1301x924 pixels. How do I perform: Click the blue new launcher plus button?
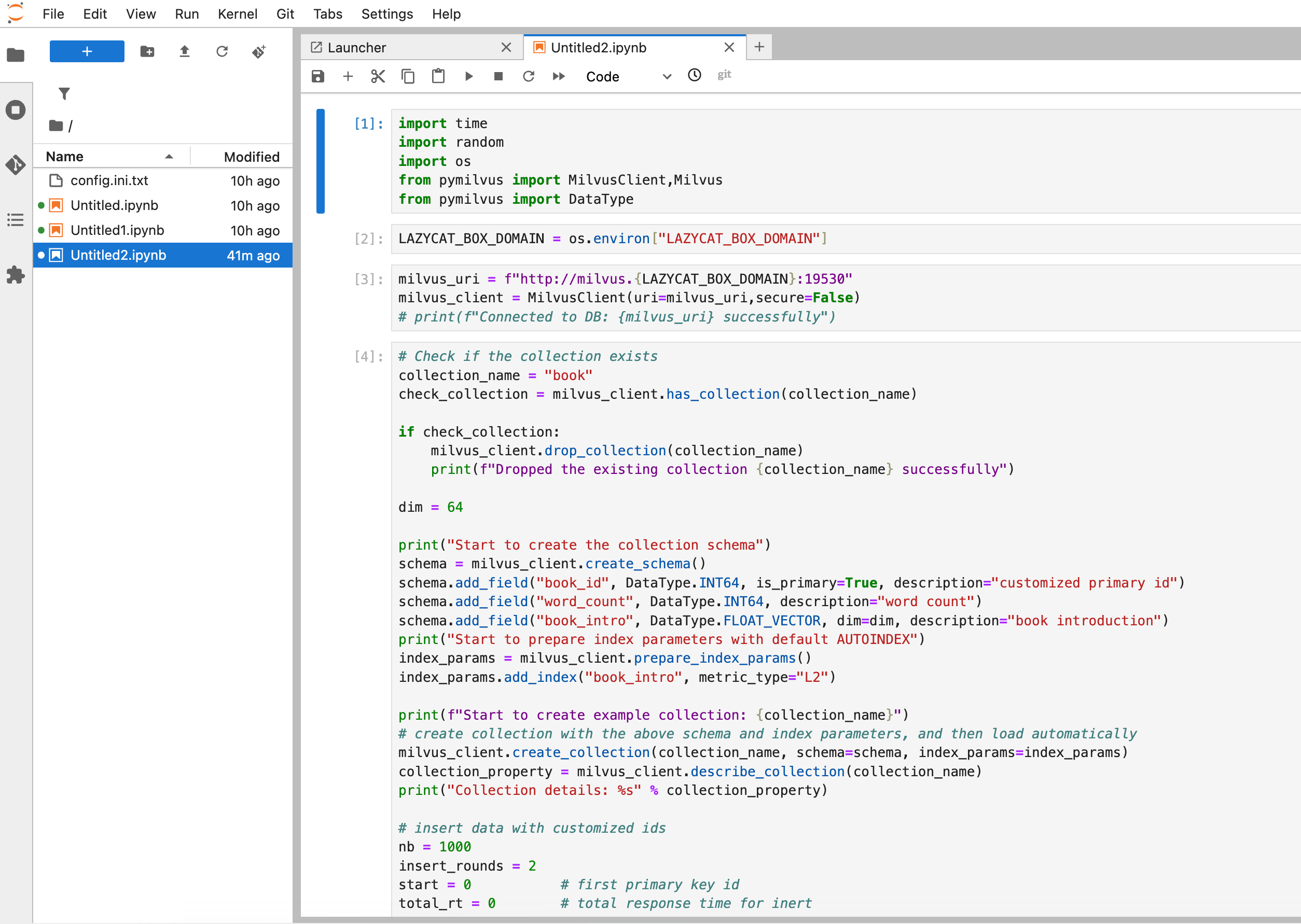point(87,52)
